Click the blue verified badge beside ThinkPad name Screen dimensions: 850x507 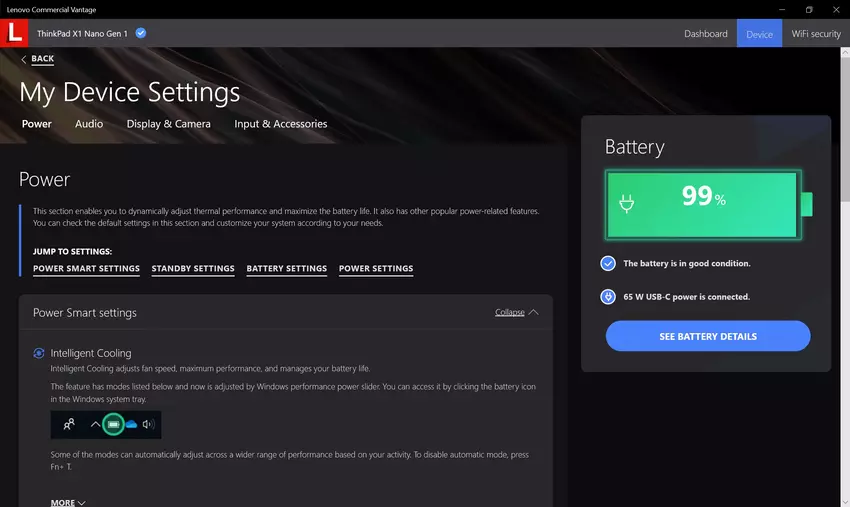[x=141, y=33]
